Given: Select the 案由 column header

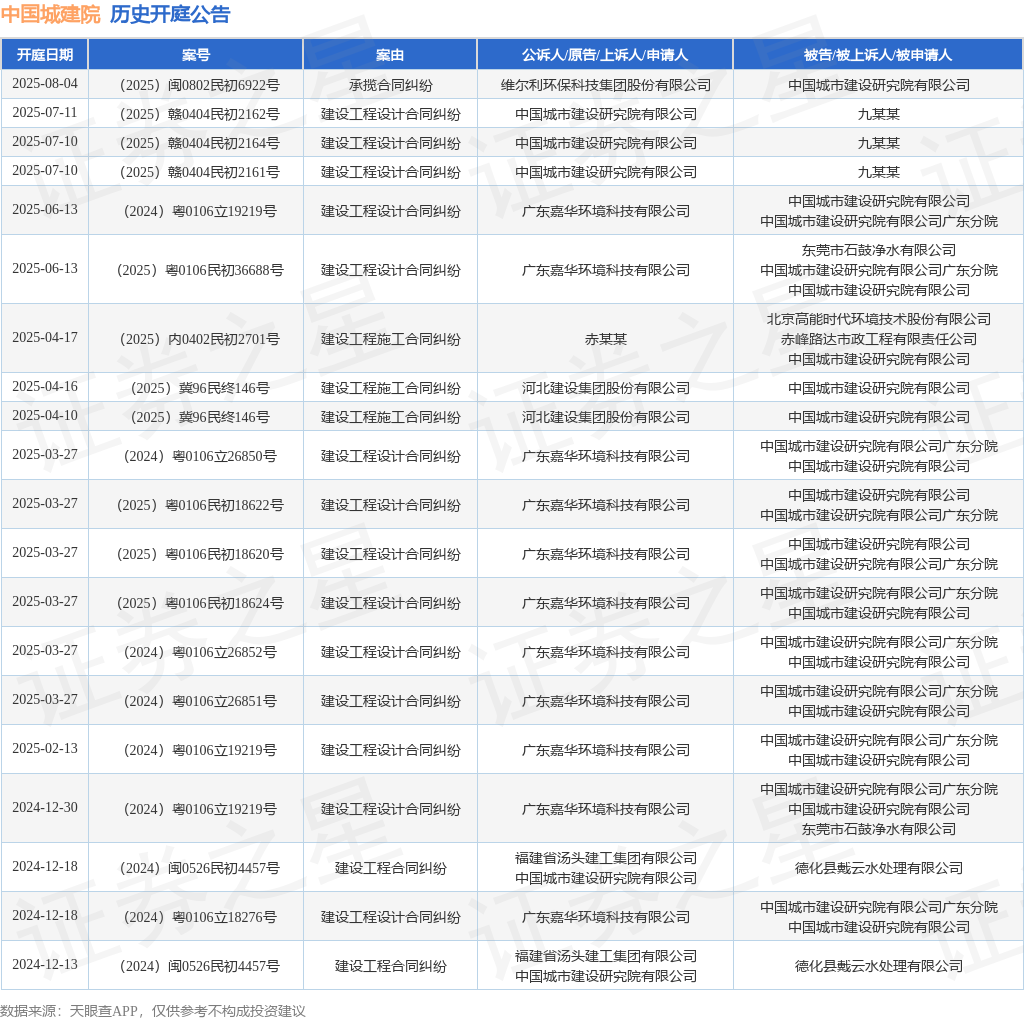Looking at the screenshot, I should coord(390,55).
